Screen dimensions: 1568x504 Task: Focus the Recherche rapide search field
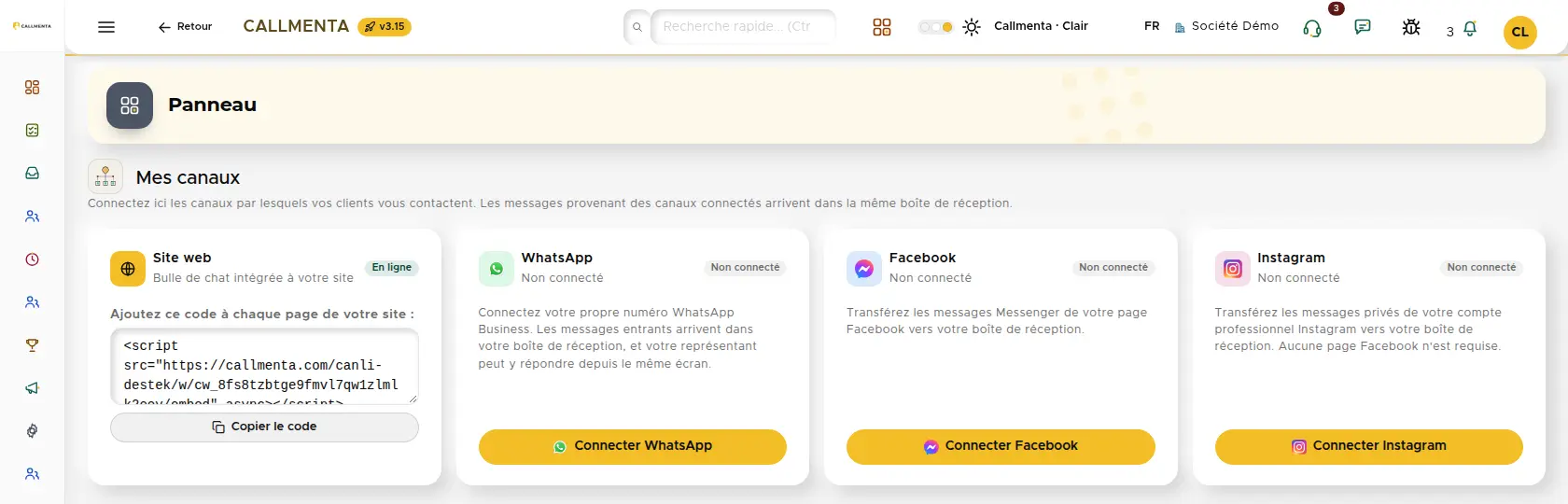click(743, 27)
